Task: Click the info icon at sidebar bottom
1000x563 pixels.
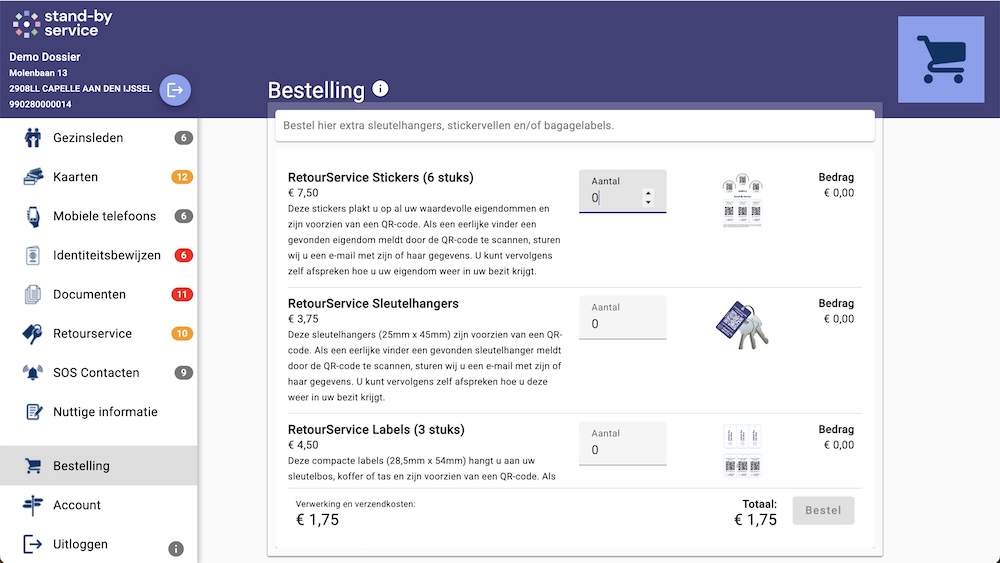Action: coord(176,548)
